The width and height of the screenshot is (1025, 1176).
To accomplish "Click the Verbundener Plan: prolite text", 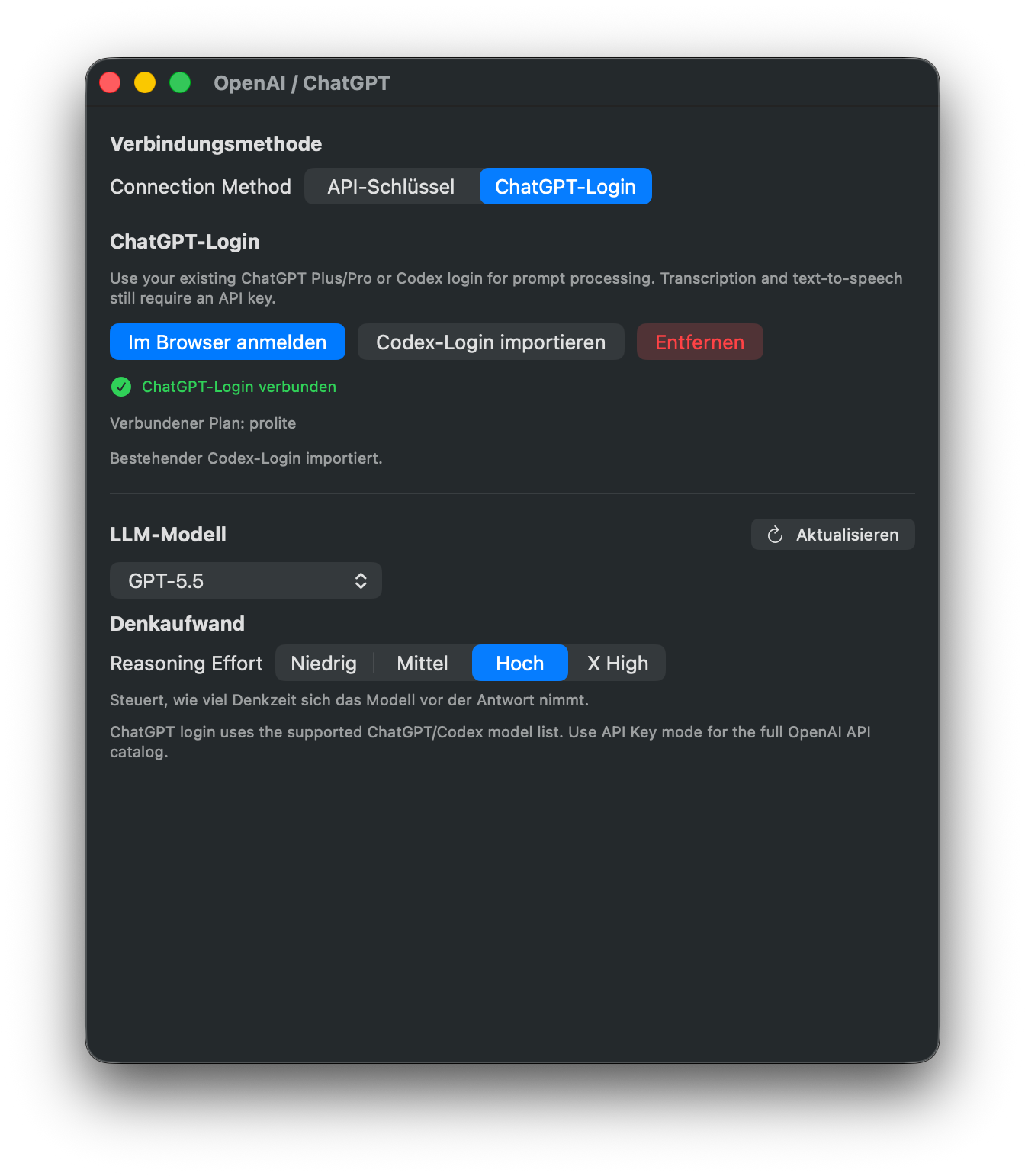I will tap(203, 423).
